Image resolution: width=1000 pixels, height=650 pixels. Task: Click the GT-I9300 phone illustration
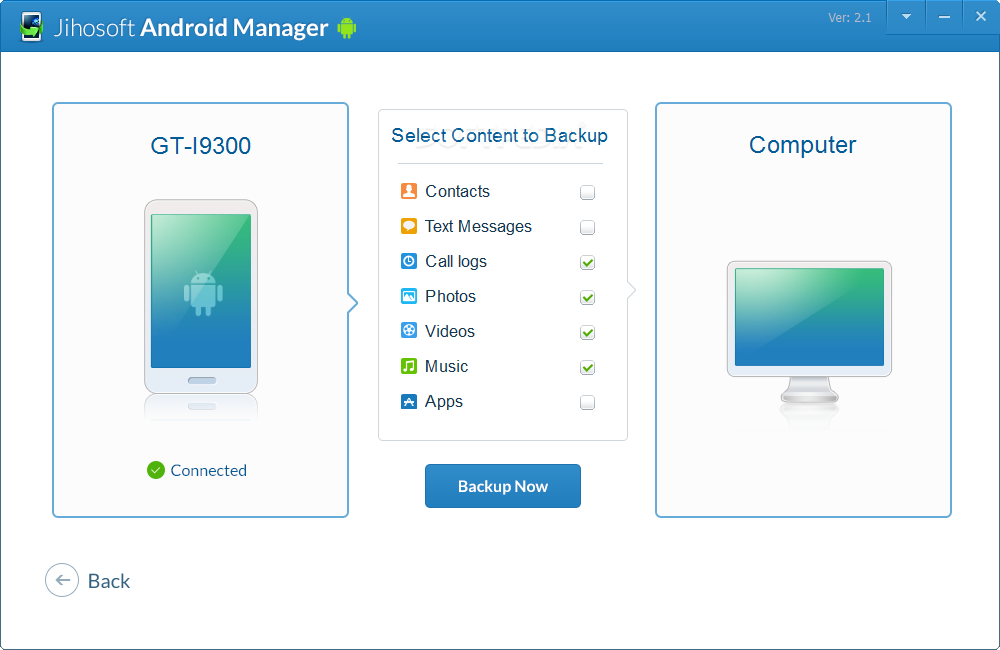pyautogui.click(x=201, y=297)
